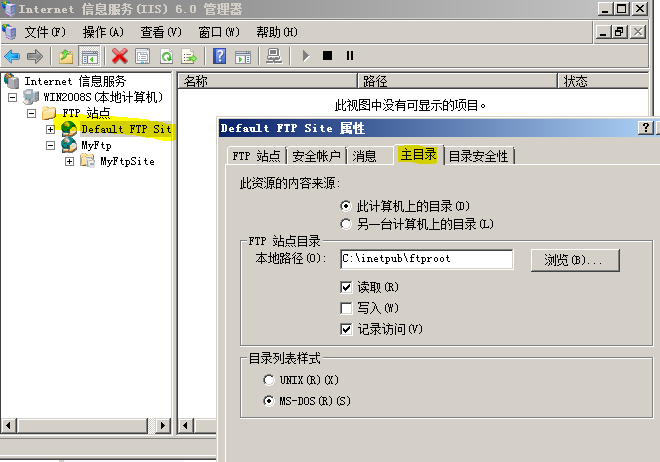
Task: Click the dialog help question mark button
Action: [646, 127]
